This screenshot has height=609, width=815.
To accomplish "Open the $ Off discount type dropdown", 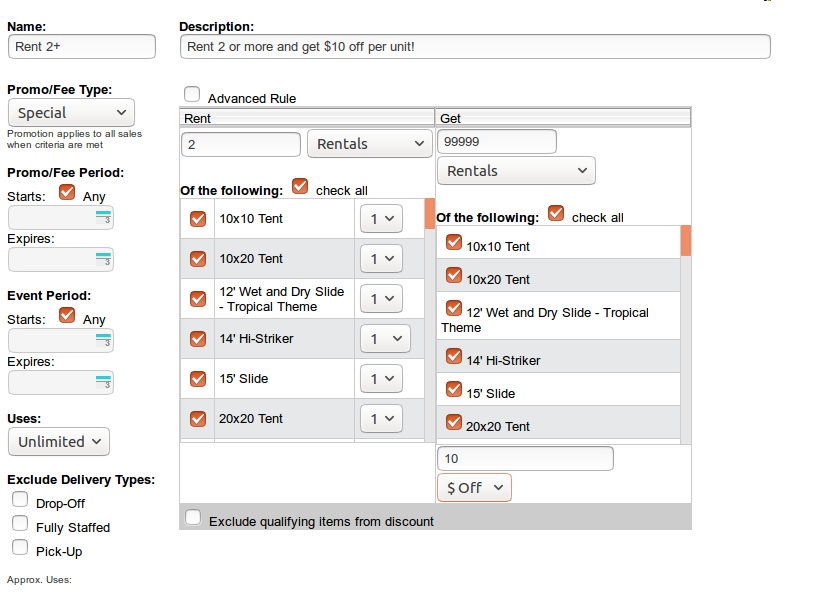I will click(x=474, y=487).
